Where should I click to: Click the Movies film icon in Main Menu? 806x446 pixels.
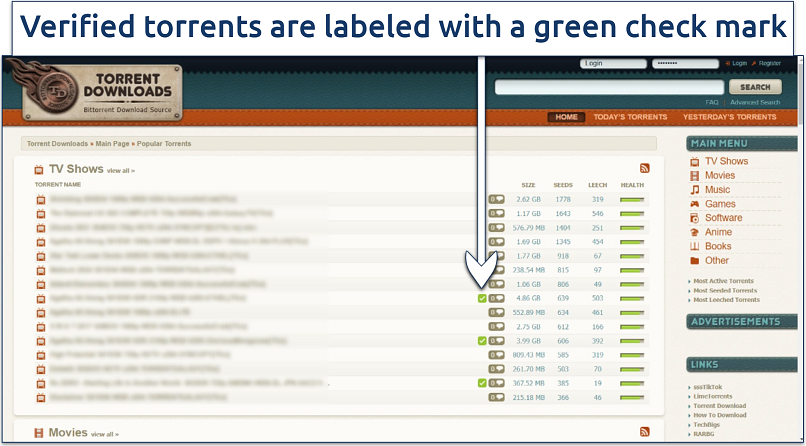click(x=695, y=176)
